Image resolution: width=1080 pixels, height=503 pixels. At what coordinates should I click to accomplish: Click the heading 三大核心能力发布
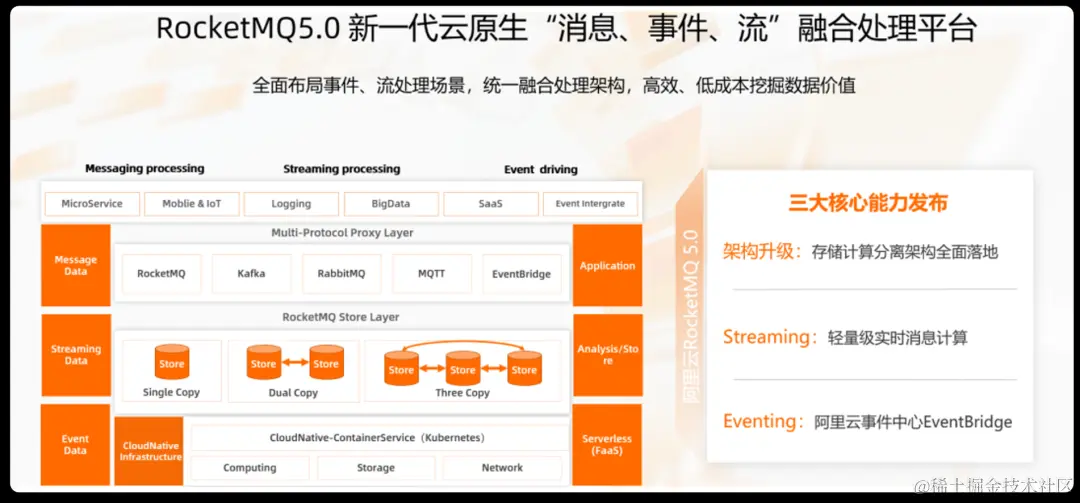pyautogui.click(x=868, y=203)
